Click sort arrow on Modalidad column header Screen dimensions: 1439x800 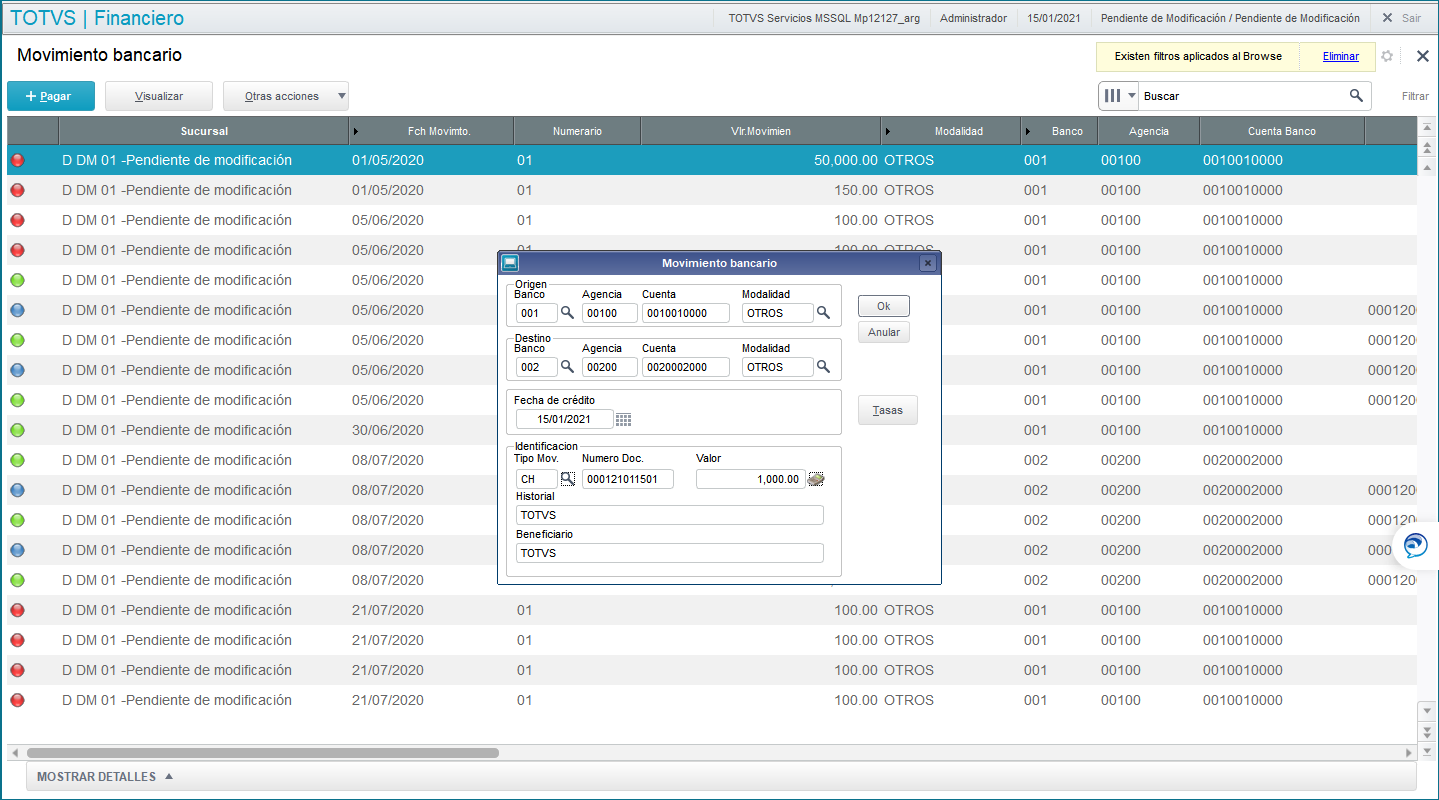pyautogui.click(x=887, y=131)
